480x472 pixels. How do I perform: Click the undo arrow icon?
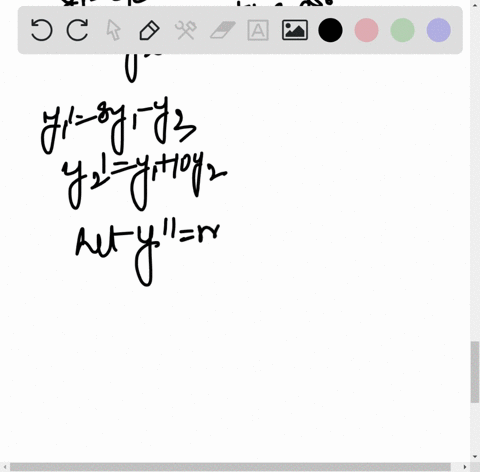pos(41,30)
